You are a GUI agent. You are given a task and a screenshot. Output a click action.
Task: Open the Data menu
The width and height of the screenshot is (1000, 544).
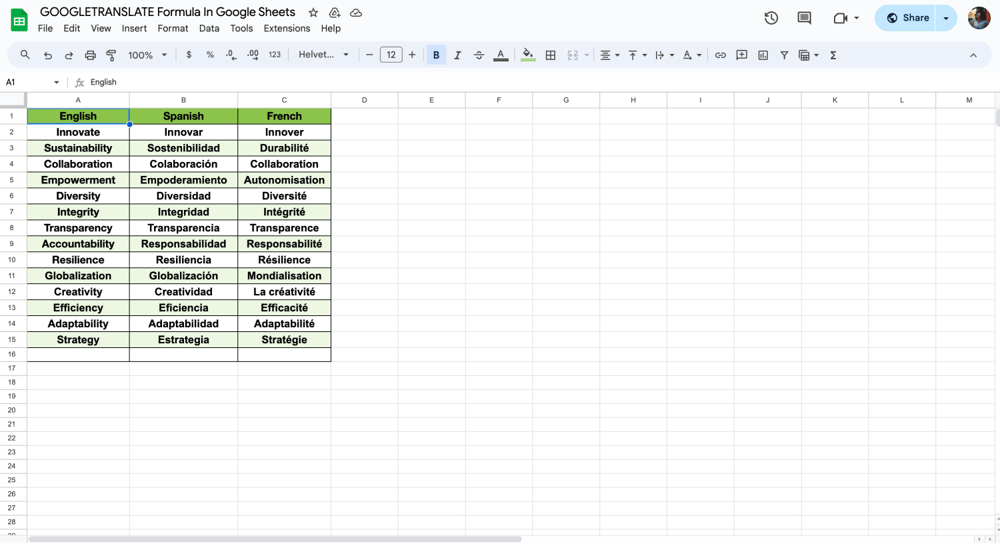[x=209, y=28]
